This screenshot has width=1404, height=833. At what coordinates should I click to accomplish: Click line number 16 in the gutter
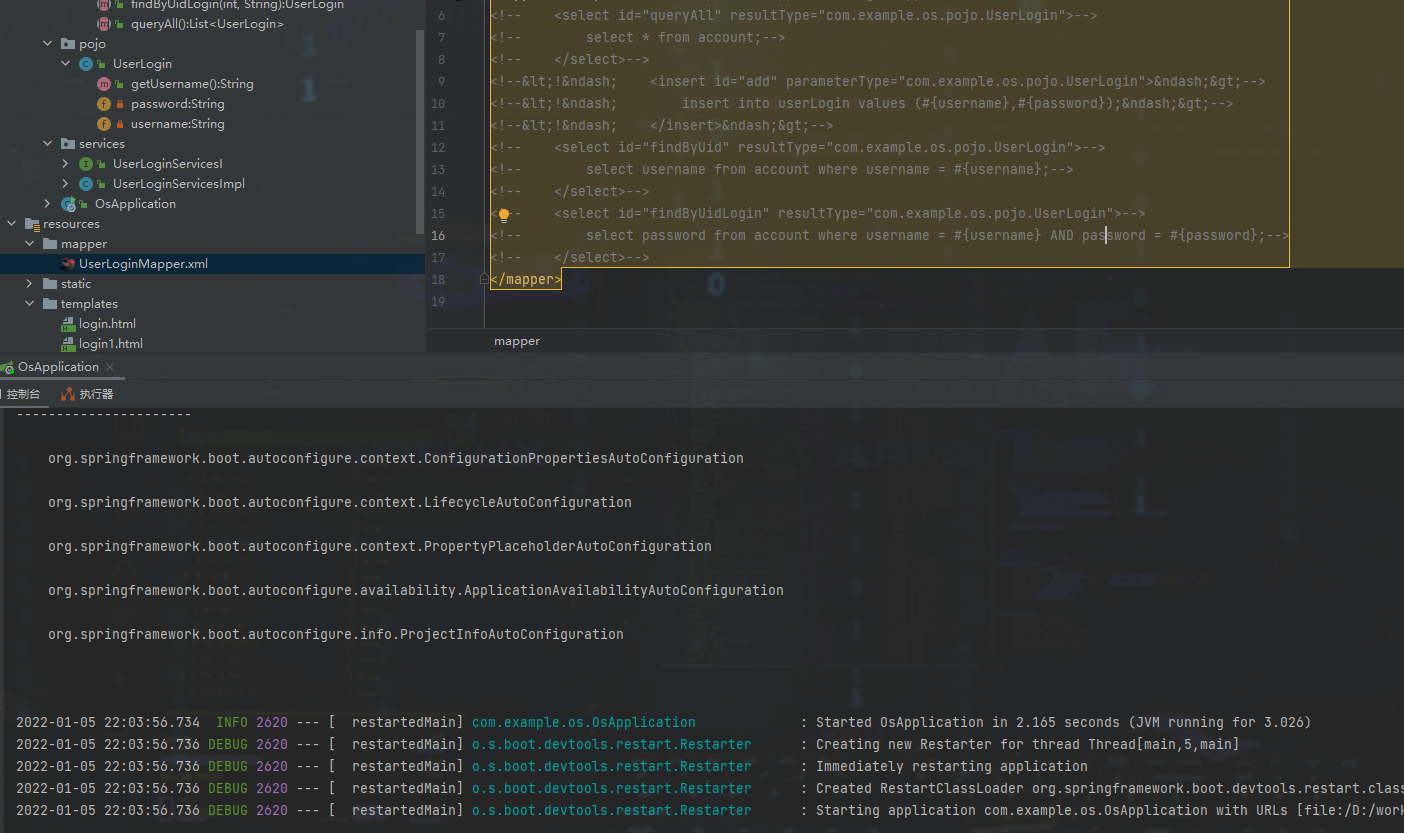(x=438, y=235)
